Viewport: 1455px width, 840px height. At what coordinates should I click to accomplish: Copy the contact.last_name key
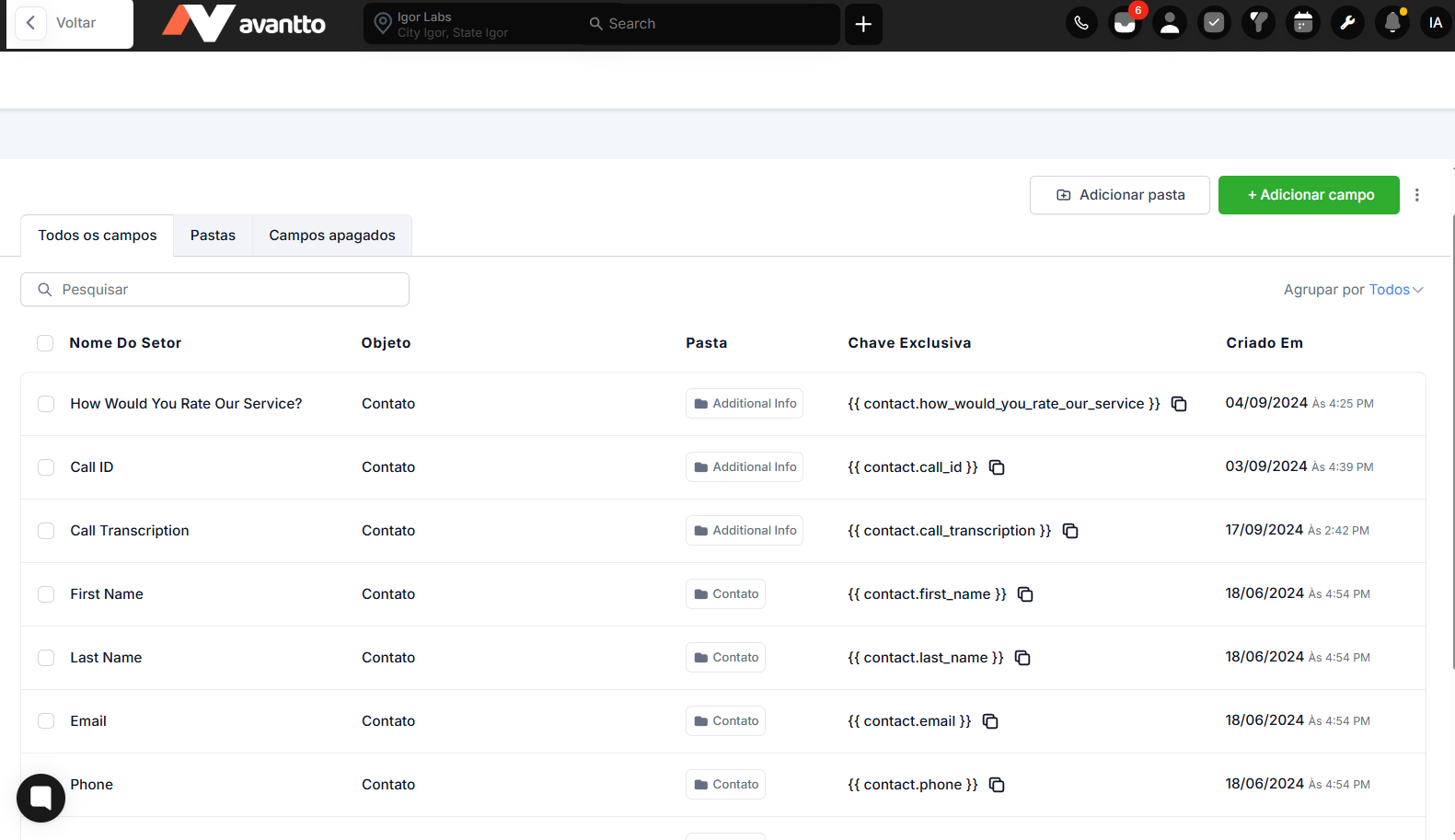coord(1022,658)
